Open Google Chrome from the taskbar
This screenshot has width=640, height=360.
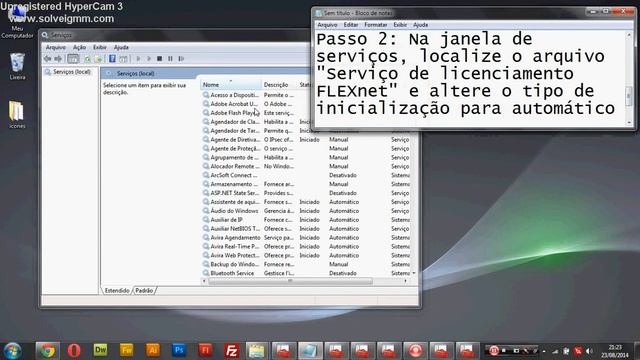(x=47, y=351)
